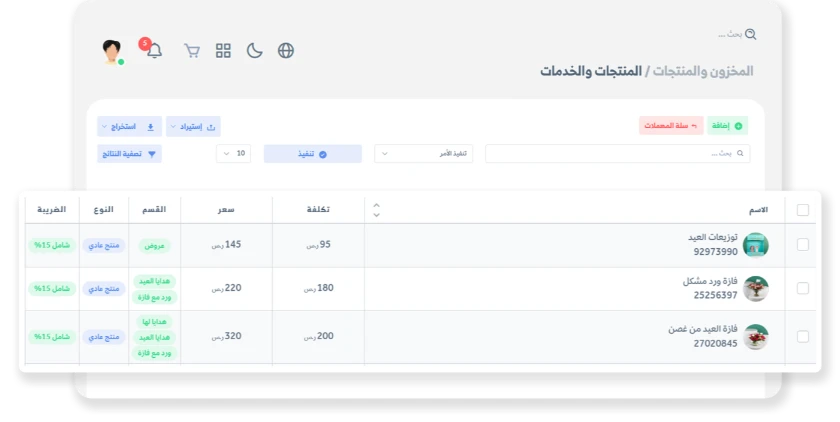
Task: Click the top search magnifier icon
Action: coord(750,34)
